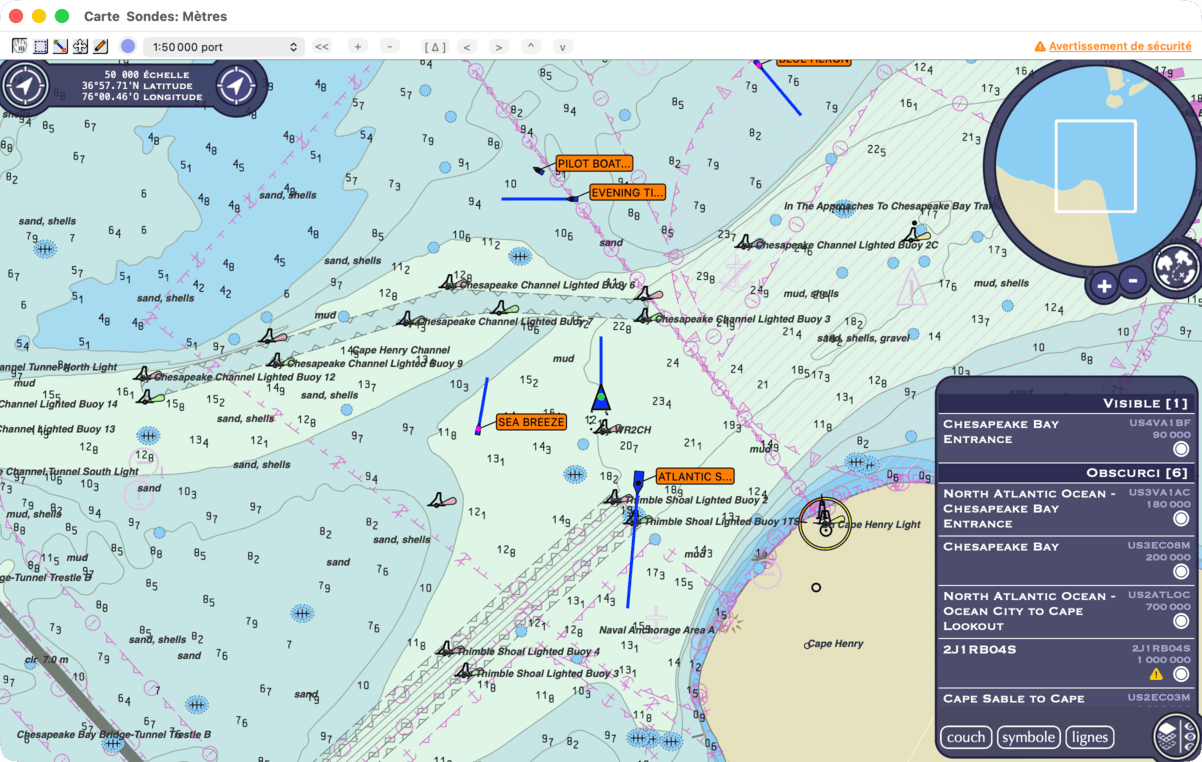Open the 1:50 000 port scale dropdown
Viewport: 1202px width, 762px height.
(224, 47)
